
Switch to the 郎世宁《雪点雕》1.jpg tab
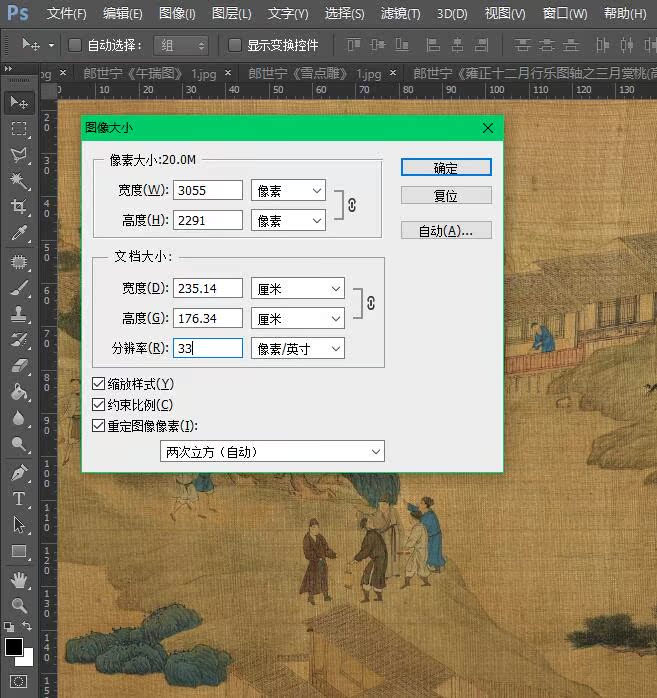(314, 73)
